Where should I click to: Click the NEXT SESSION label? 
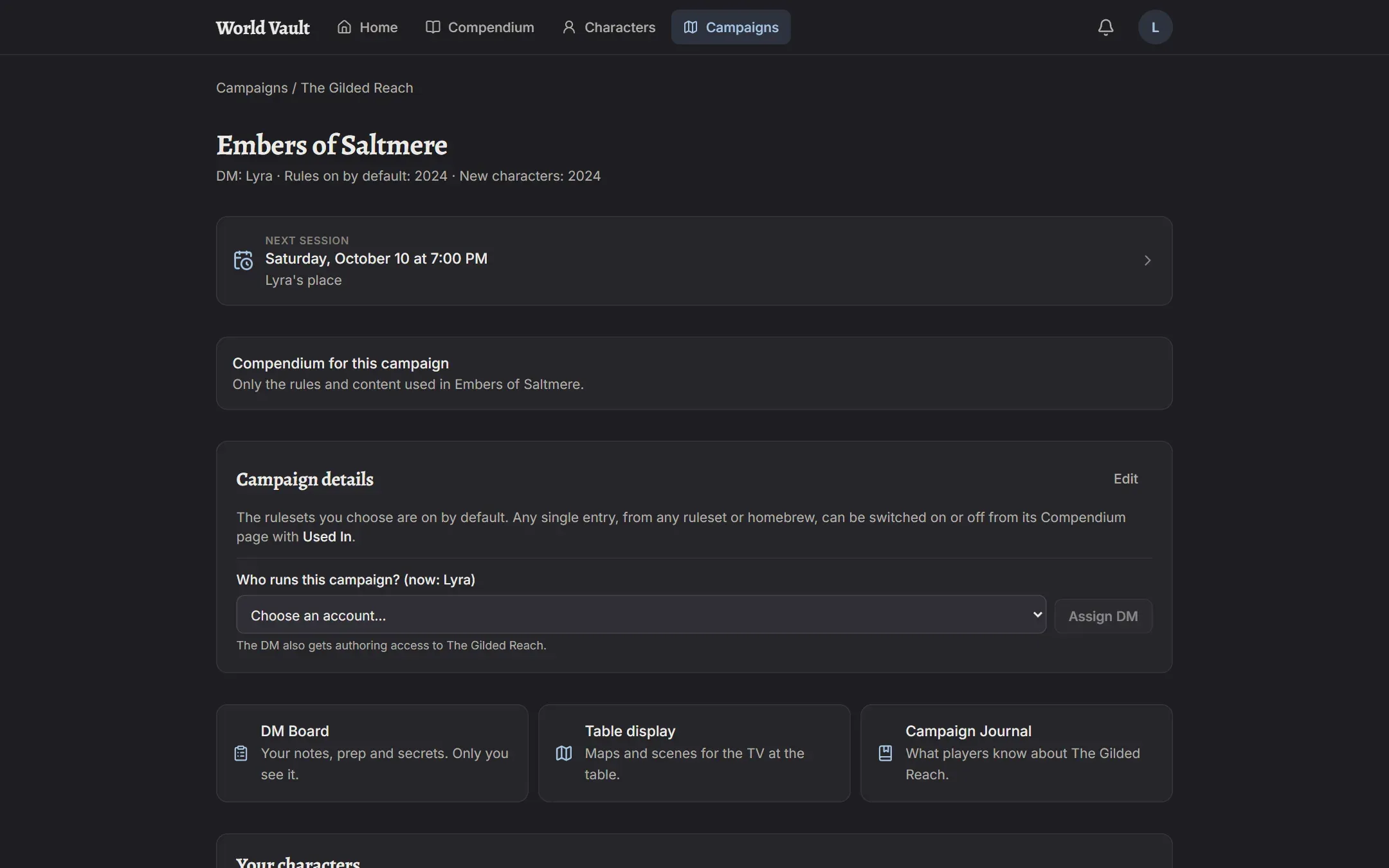(307, 240)
